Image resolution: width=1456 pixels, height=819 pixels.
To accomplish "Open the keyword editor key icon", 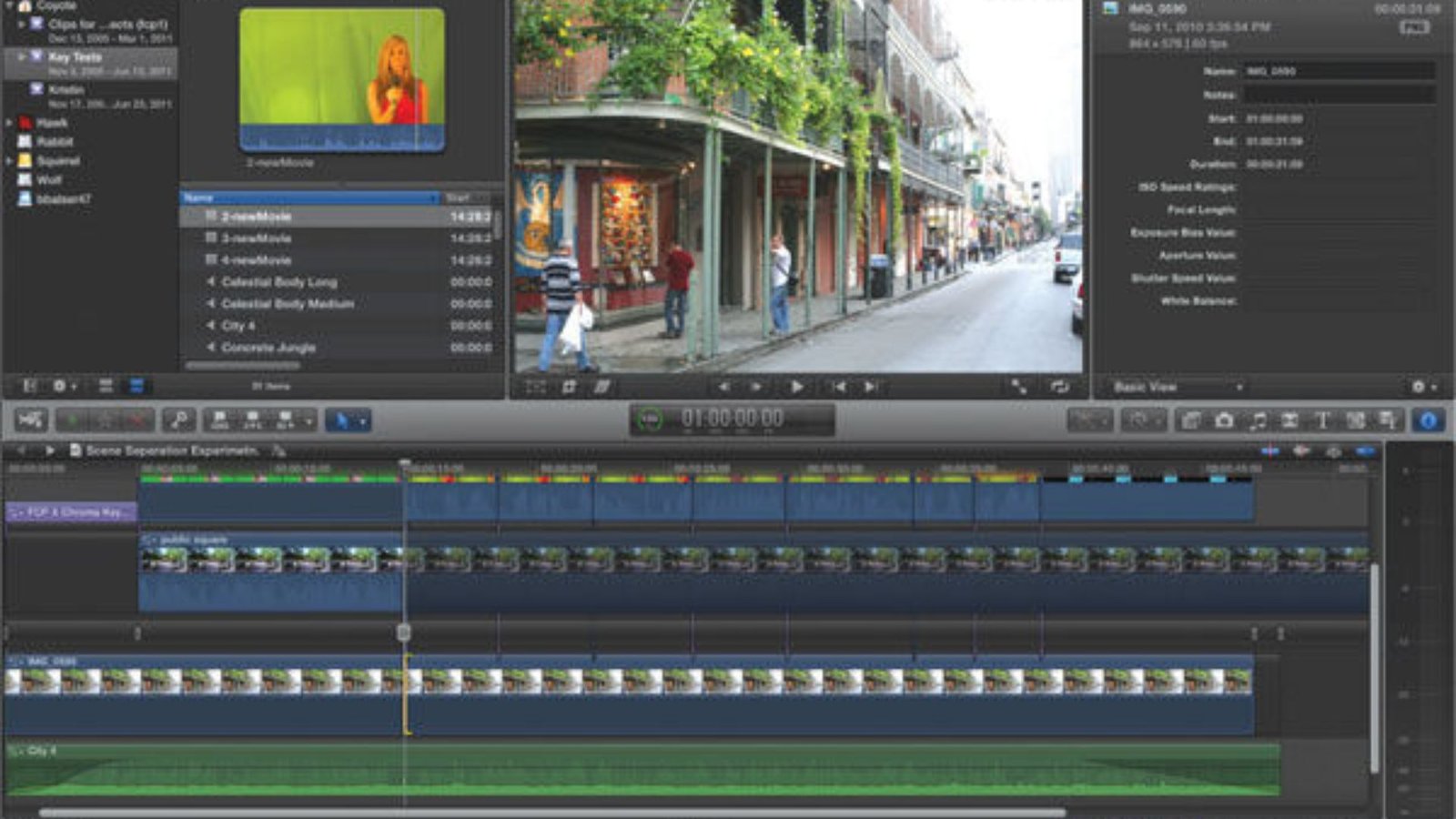I will [x=179, y=420].
